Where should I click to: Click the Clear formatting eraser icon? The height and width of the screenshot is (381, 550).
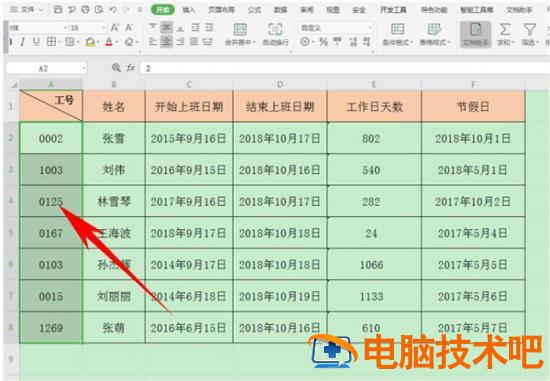pos(129,42)
